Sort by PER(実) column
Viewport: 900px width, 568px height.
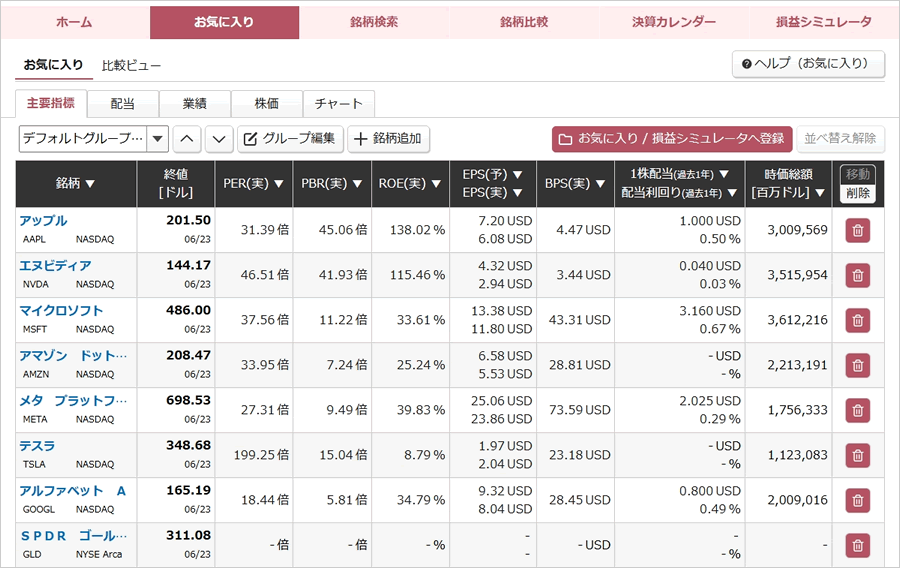(253, 184)
